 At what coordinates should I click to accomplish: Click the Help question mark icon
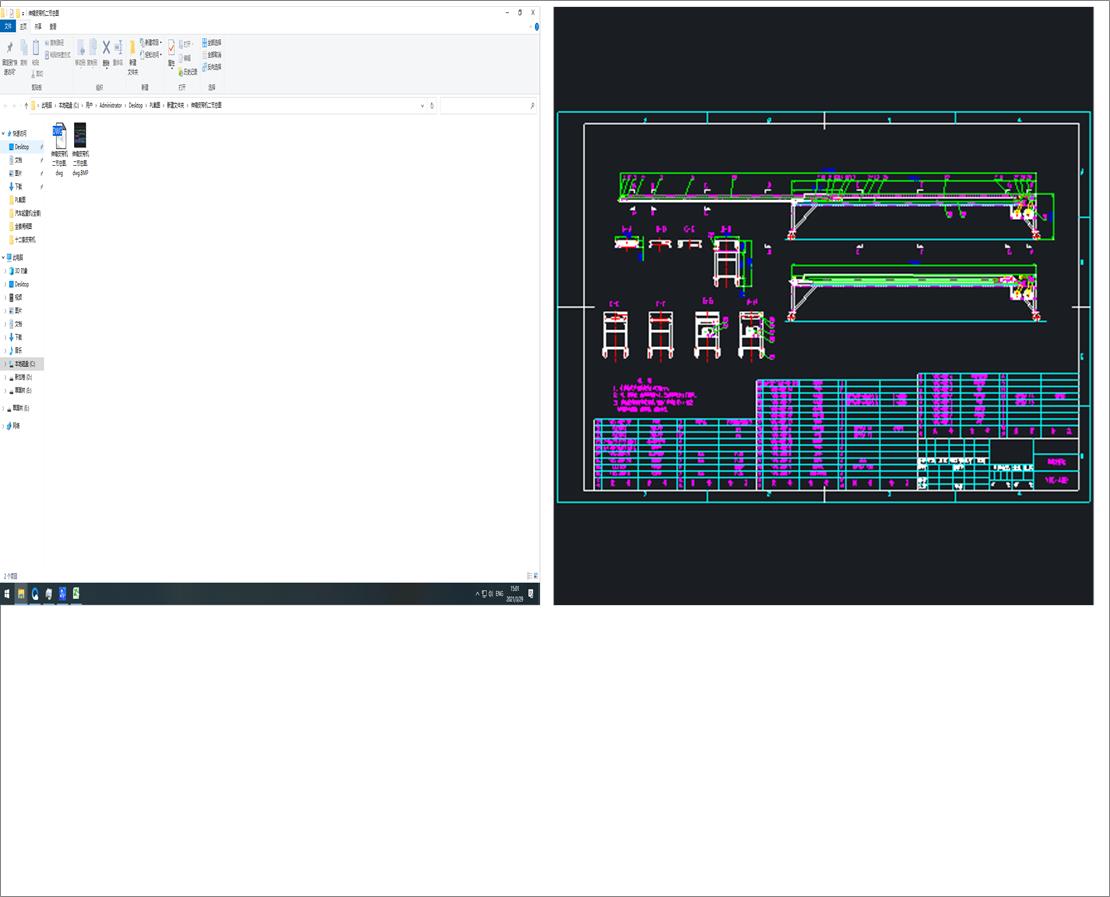(537, 27)
